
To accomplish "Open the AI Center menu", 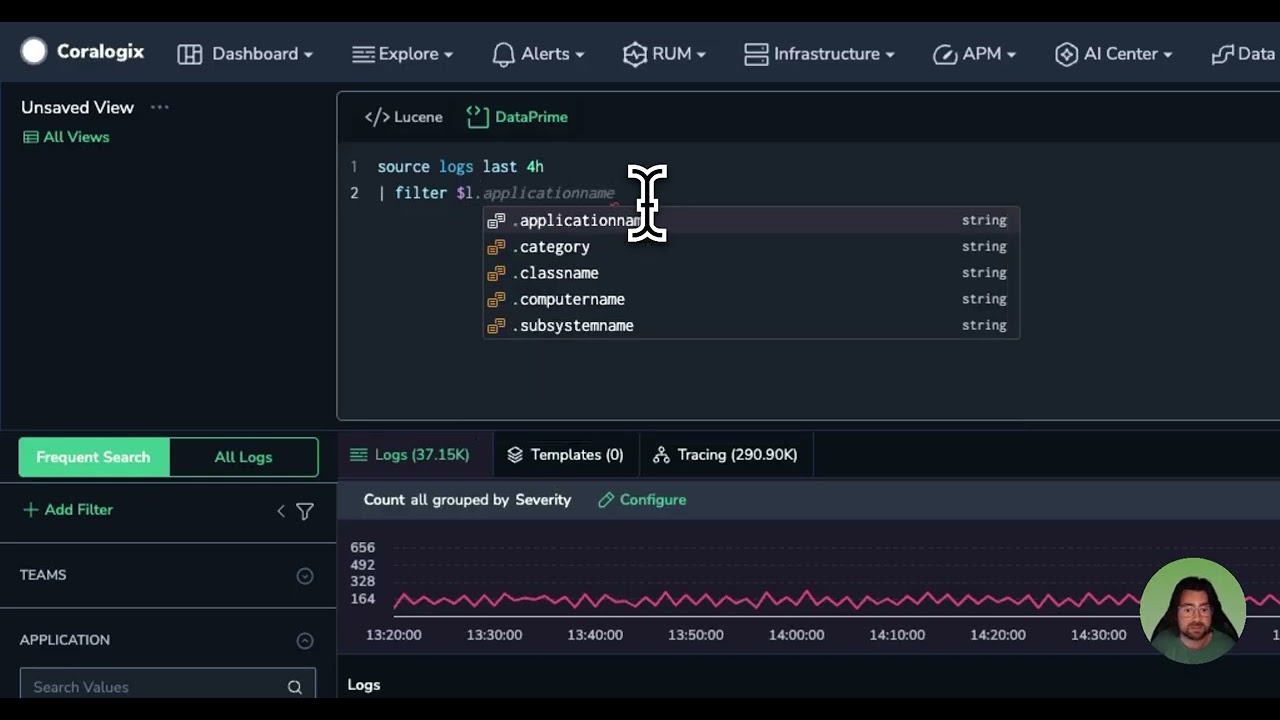I will pos(1113,54).
